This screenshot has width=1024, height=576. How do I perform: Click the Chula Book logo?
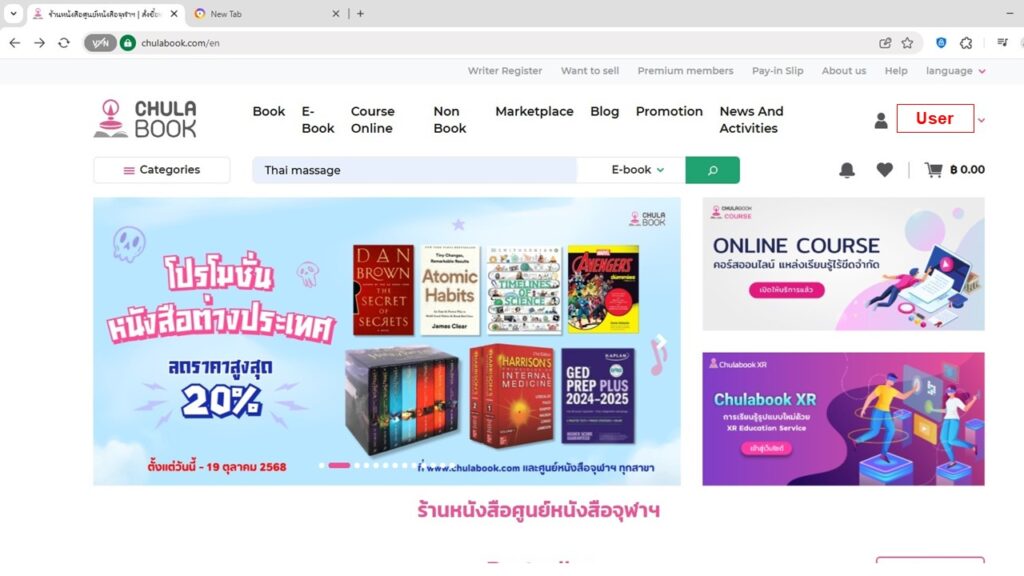click(x=145, y=118)
